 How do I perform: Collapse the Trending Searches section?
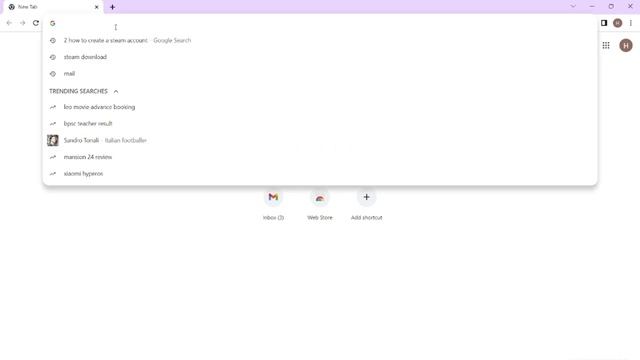coord(116,91)
